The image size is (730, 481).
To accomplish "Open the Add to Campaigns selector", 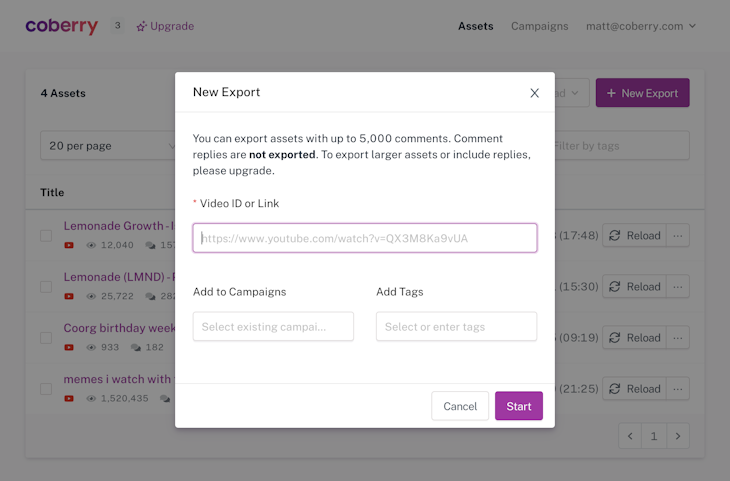I will pyautogui.click(x=273, y=327).
